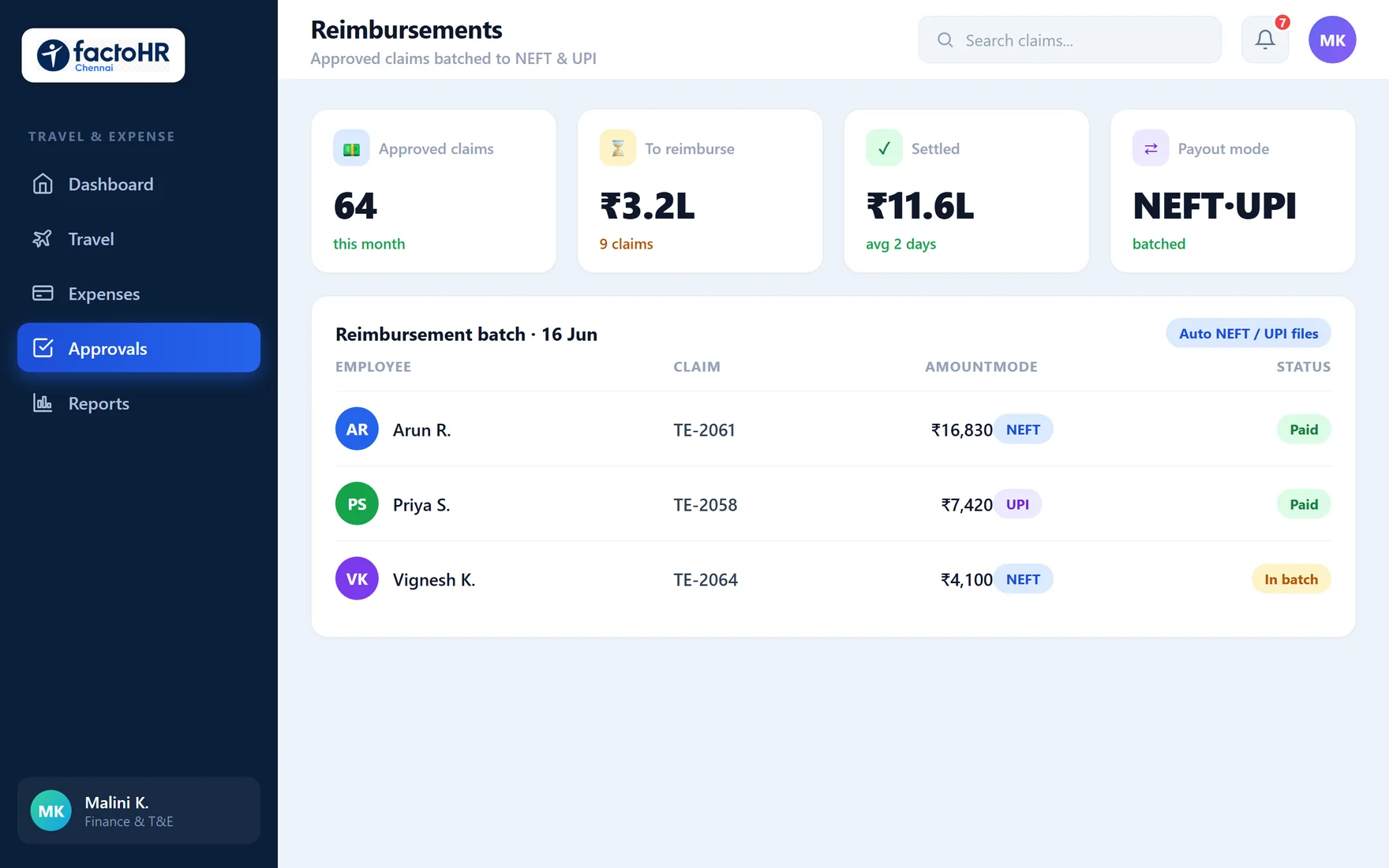Open the To reimburse ₹3.2L card
Viewport: 1389px width, 868px height.
700,191
